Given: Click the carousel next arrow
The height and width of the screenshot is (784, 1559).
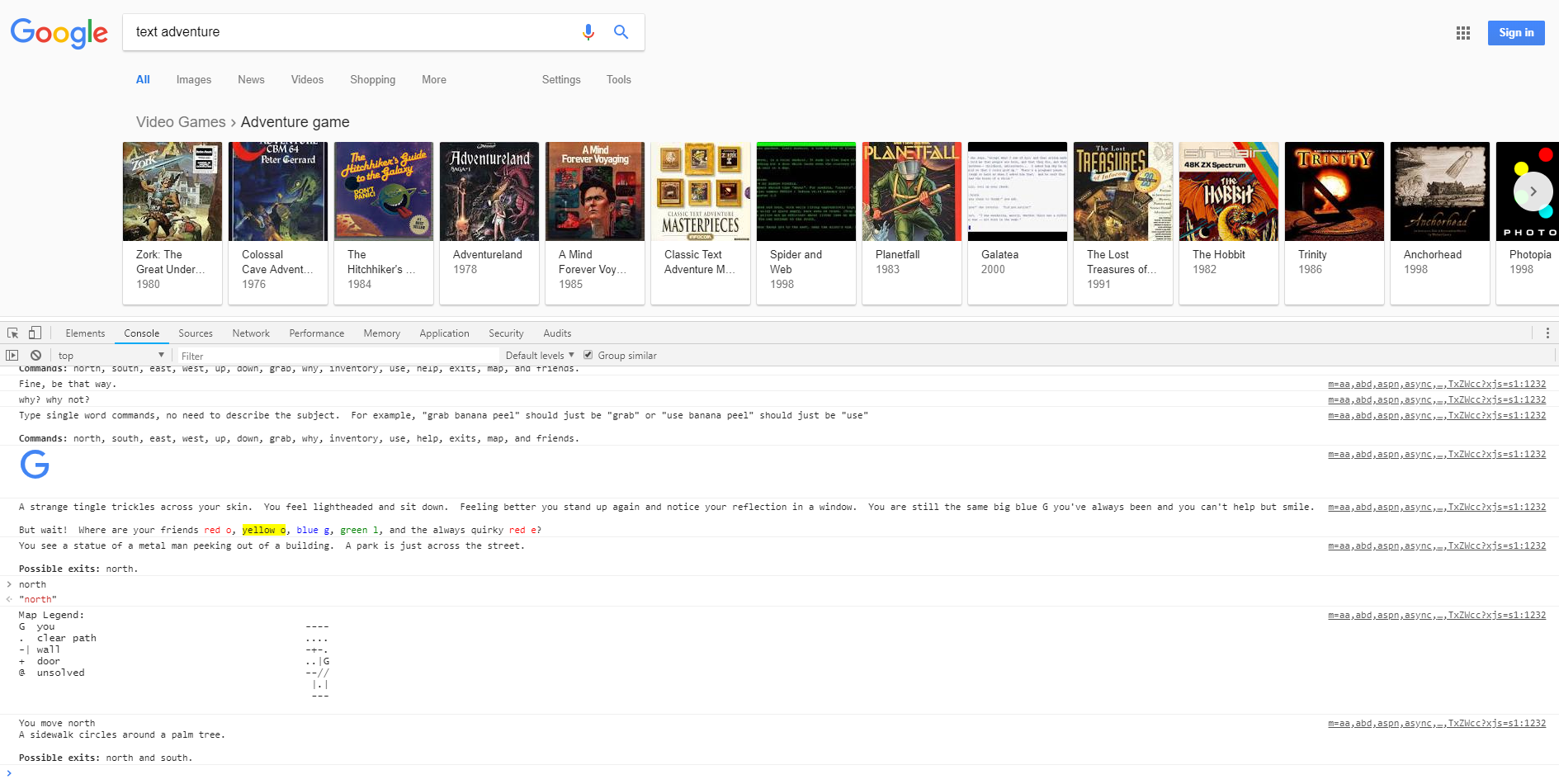Looking at the screenshot, I should 1533,191.
